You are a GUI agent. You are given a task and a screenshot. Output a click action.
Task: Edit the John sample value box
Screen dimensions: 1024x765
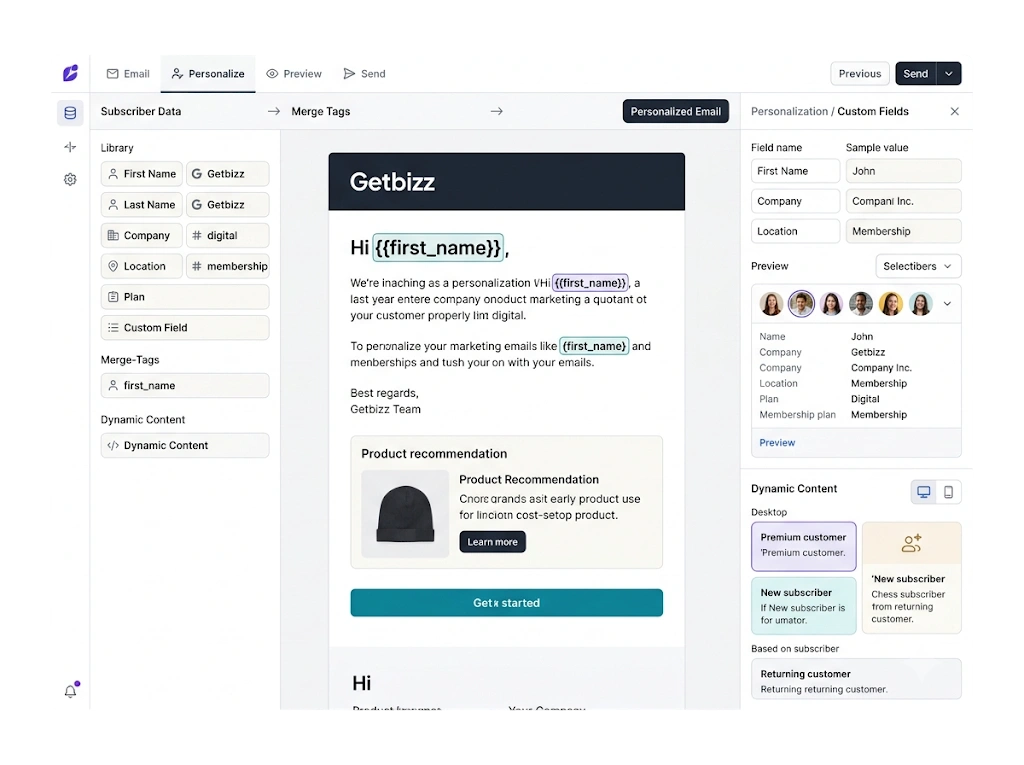point(904,171)
